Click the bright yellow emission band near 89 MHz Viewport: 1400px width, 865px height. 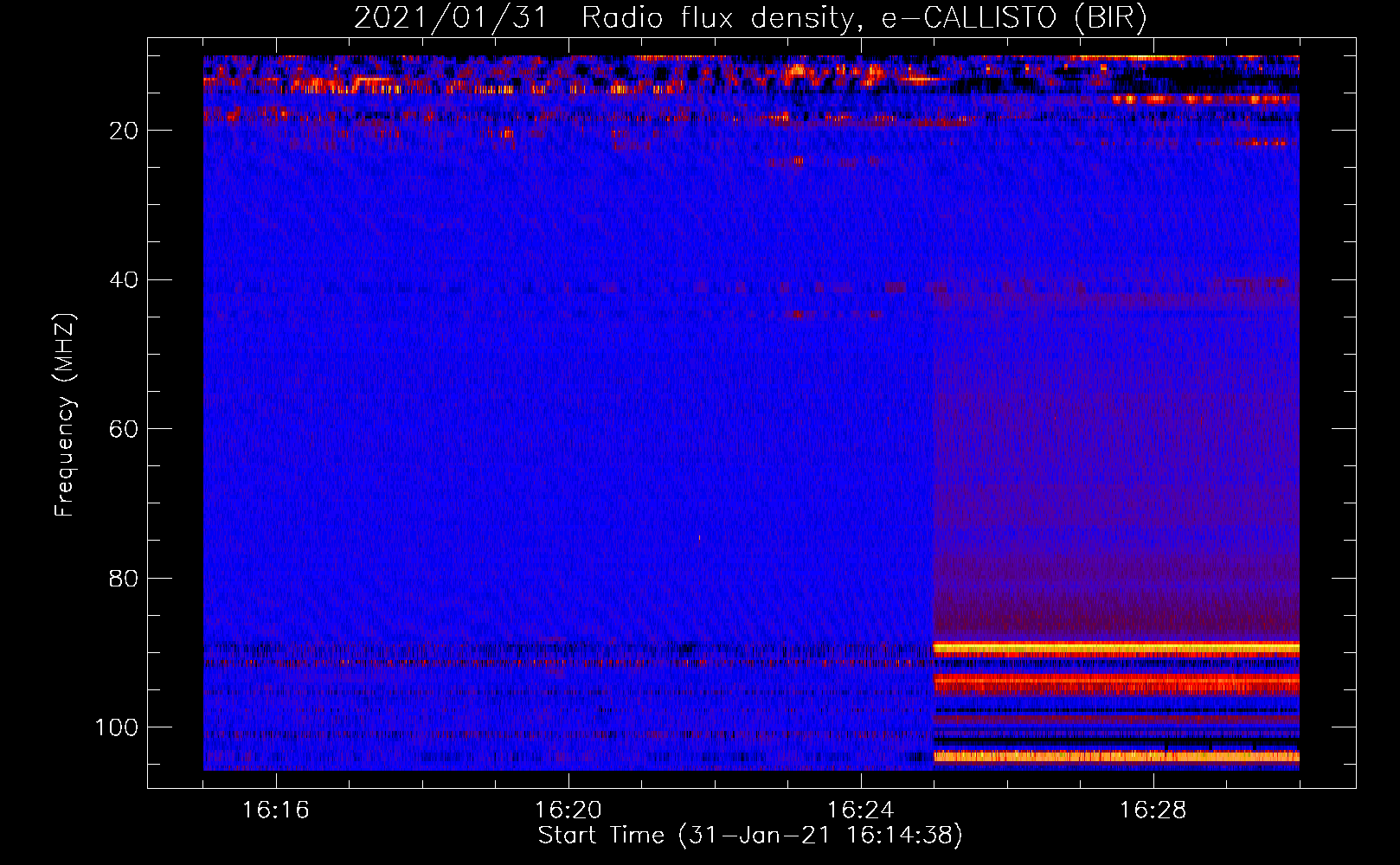click(x=1116, y=648)
